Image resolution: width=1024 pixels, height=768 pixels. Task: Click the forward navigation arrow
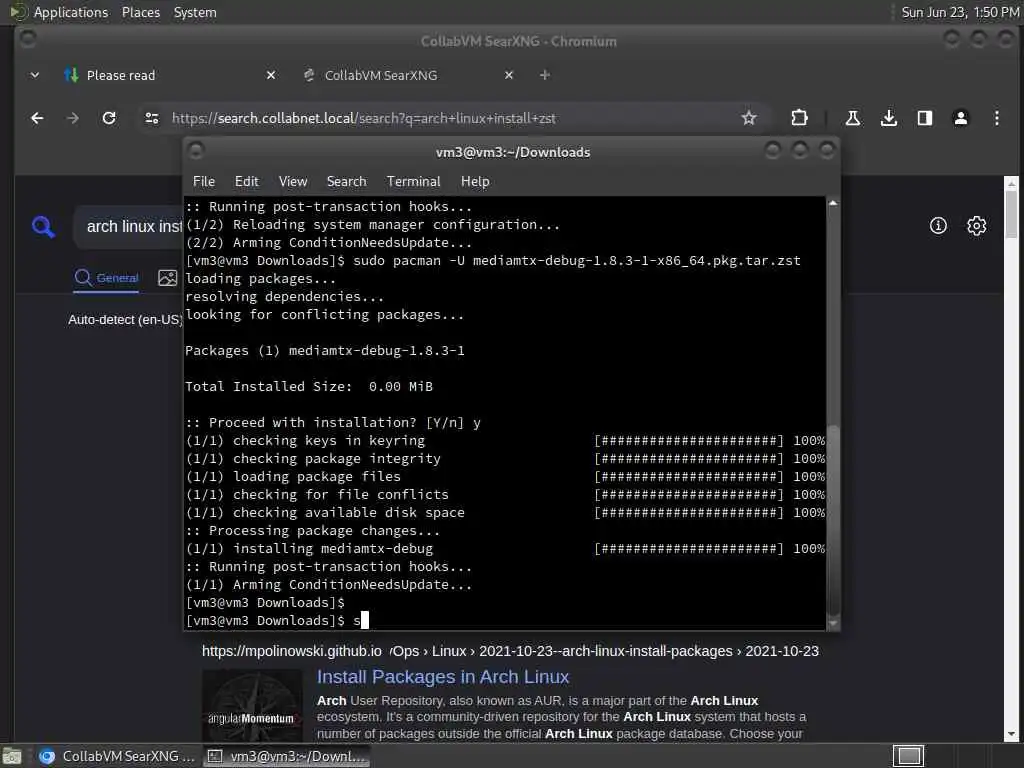coord(73,118)
